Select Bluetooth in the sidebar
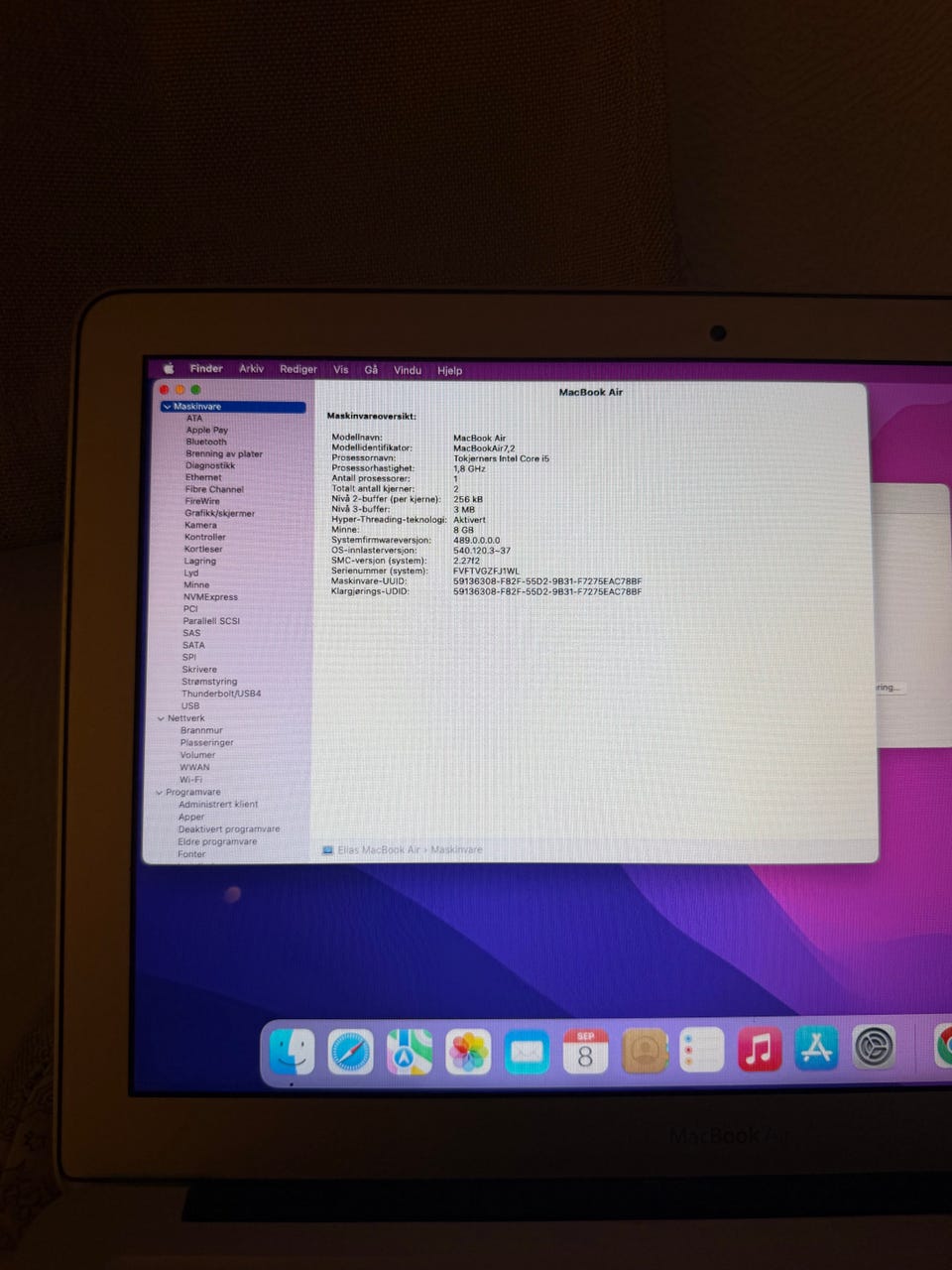Viewport: 952px width, 1270px height. 206,443
